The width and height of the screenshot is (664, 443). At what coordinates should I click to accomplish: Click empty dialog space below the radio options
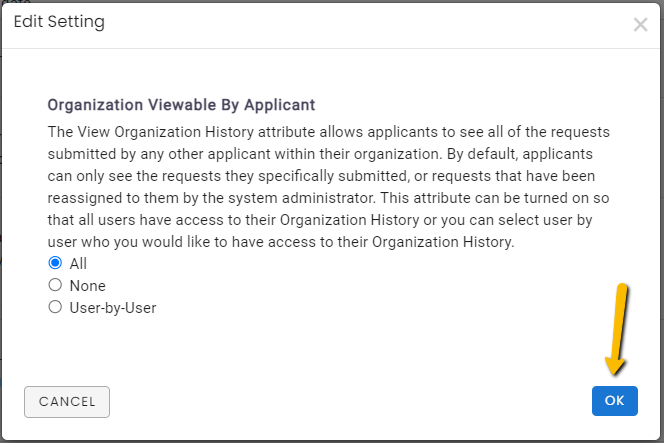pyautogui.click(x=331, y=347)
